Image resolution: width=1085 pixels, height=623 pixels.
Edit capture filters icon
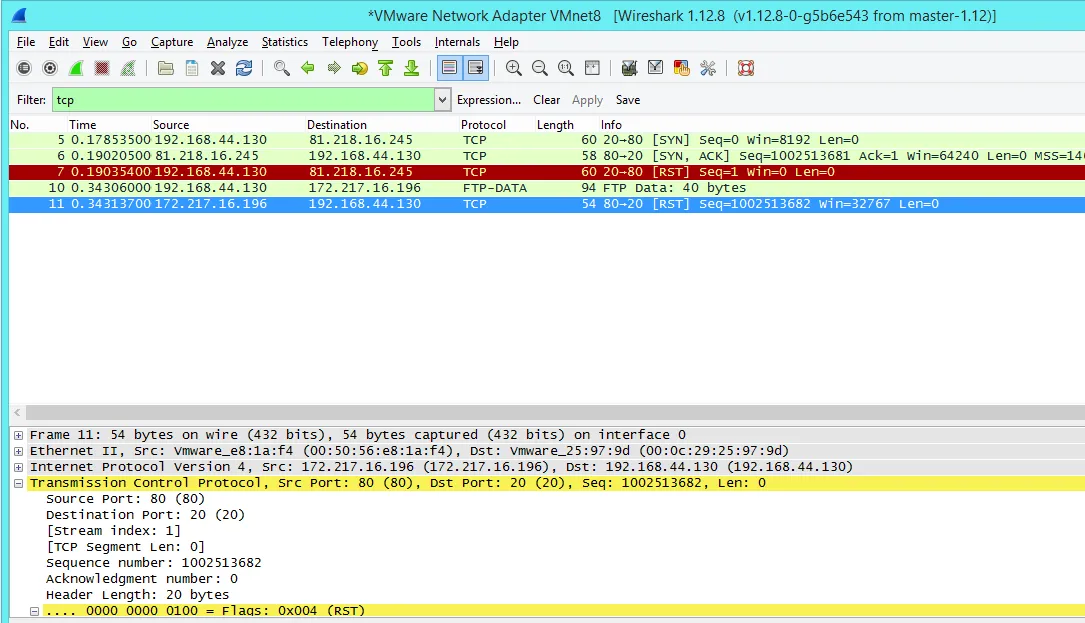click(629, 68)
